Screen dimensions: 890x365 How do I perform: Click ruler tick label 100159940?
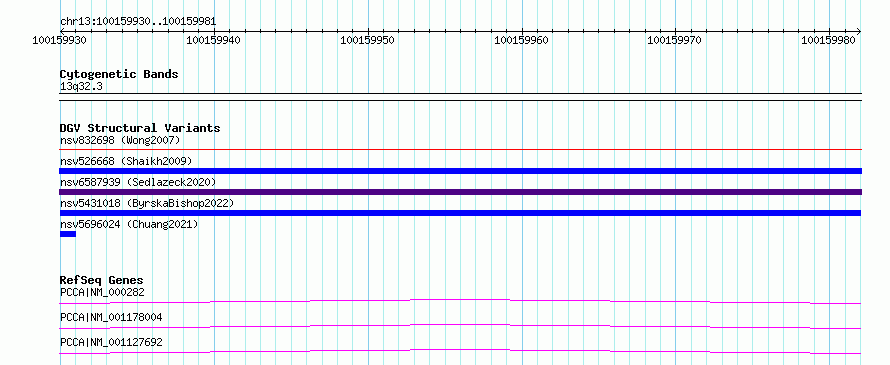click(213, 40)
